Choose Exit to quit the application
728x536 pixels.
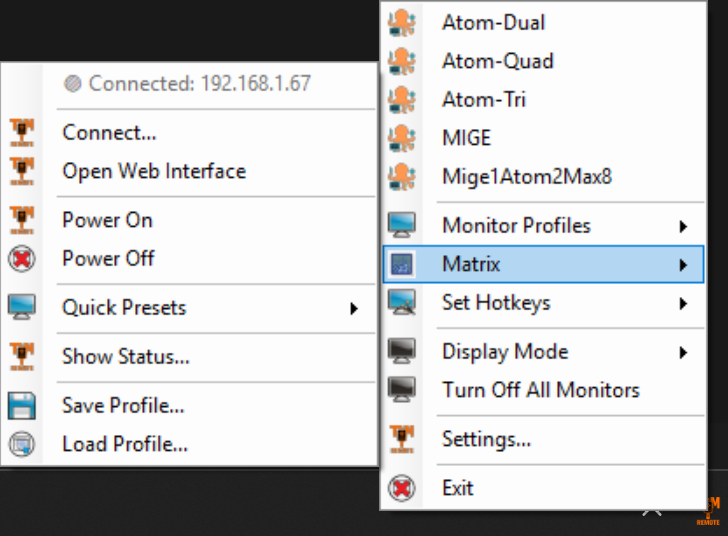[543, 488]
